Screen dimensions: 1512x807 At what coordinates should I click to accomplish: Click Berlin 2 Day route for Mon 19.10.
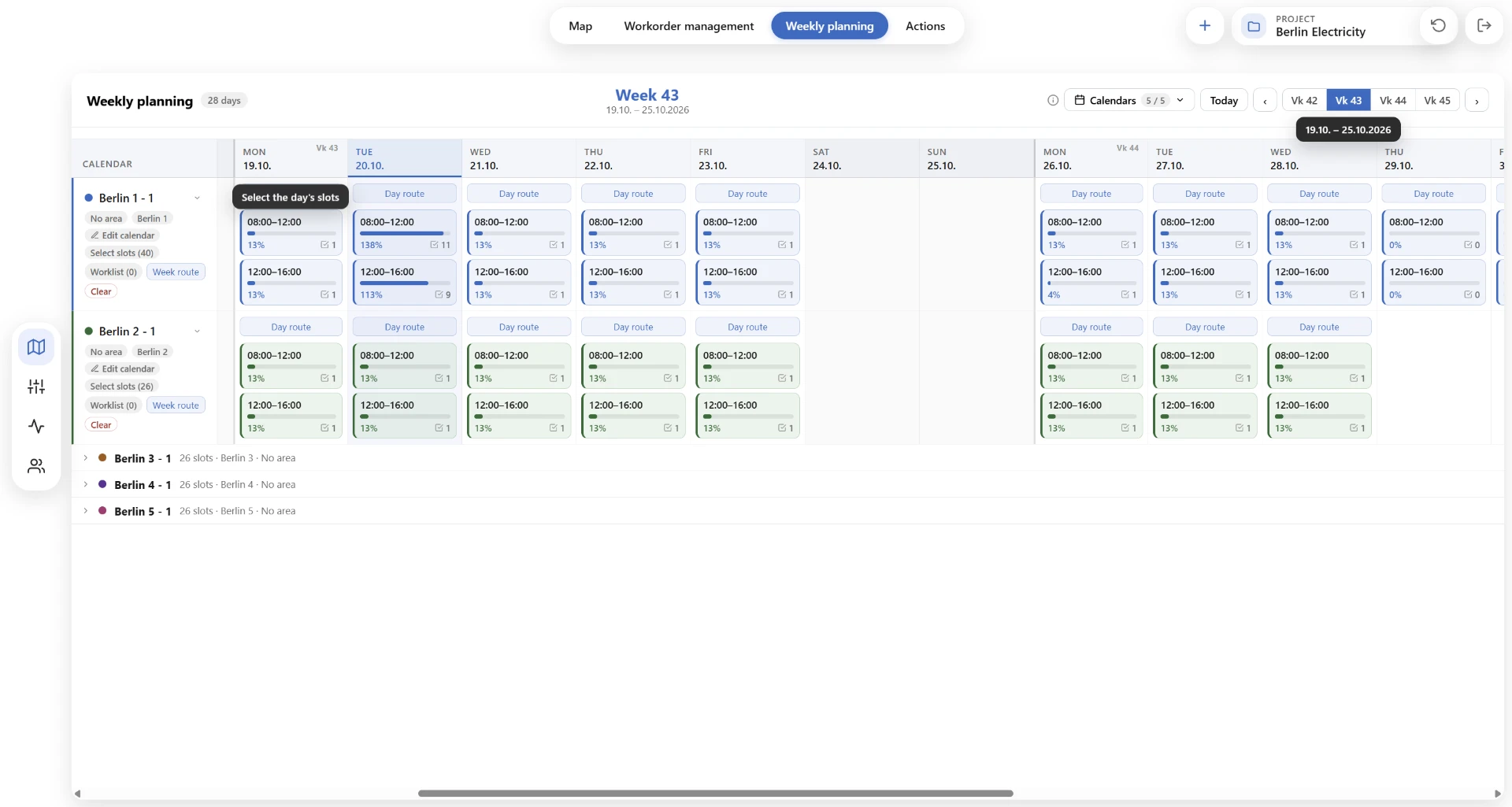[291, 327]
